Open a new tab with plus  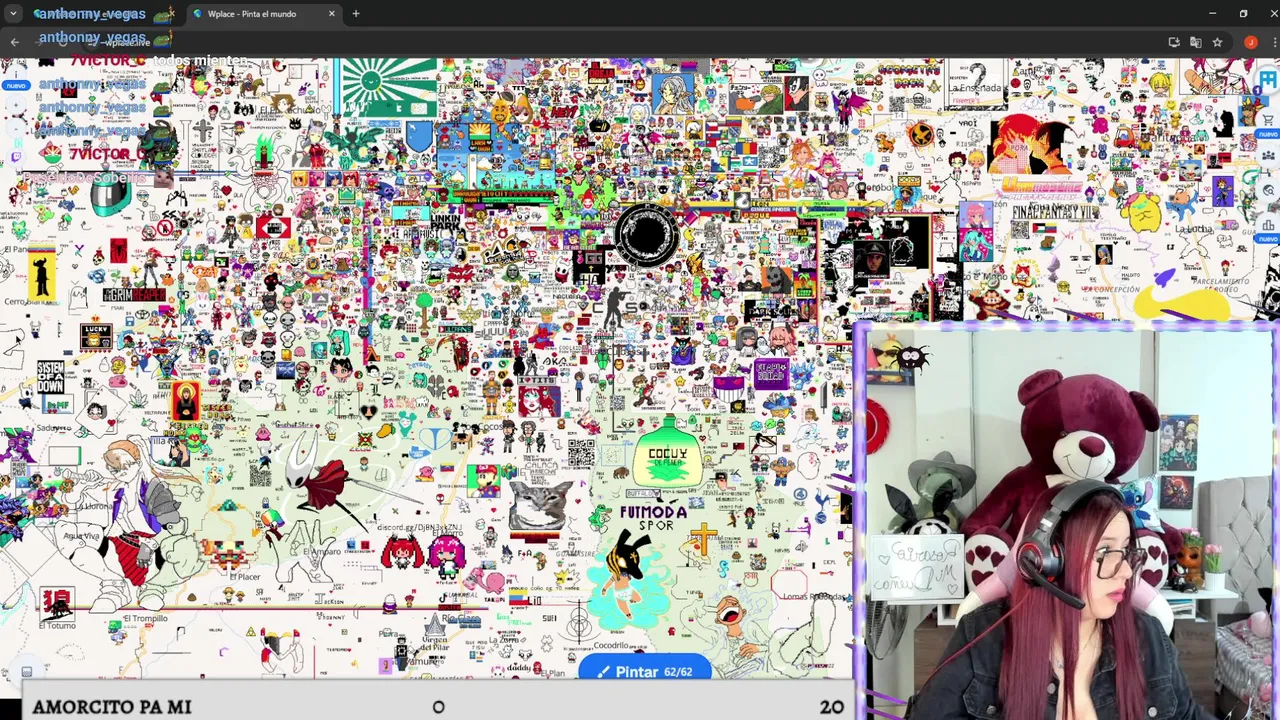[355, 14]
